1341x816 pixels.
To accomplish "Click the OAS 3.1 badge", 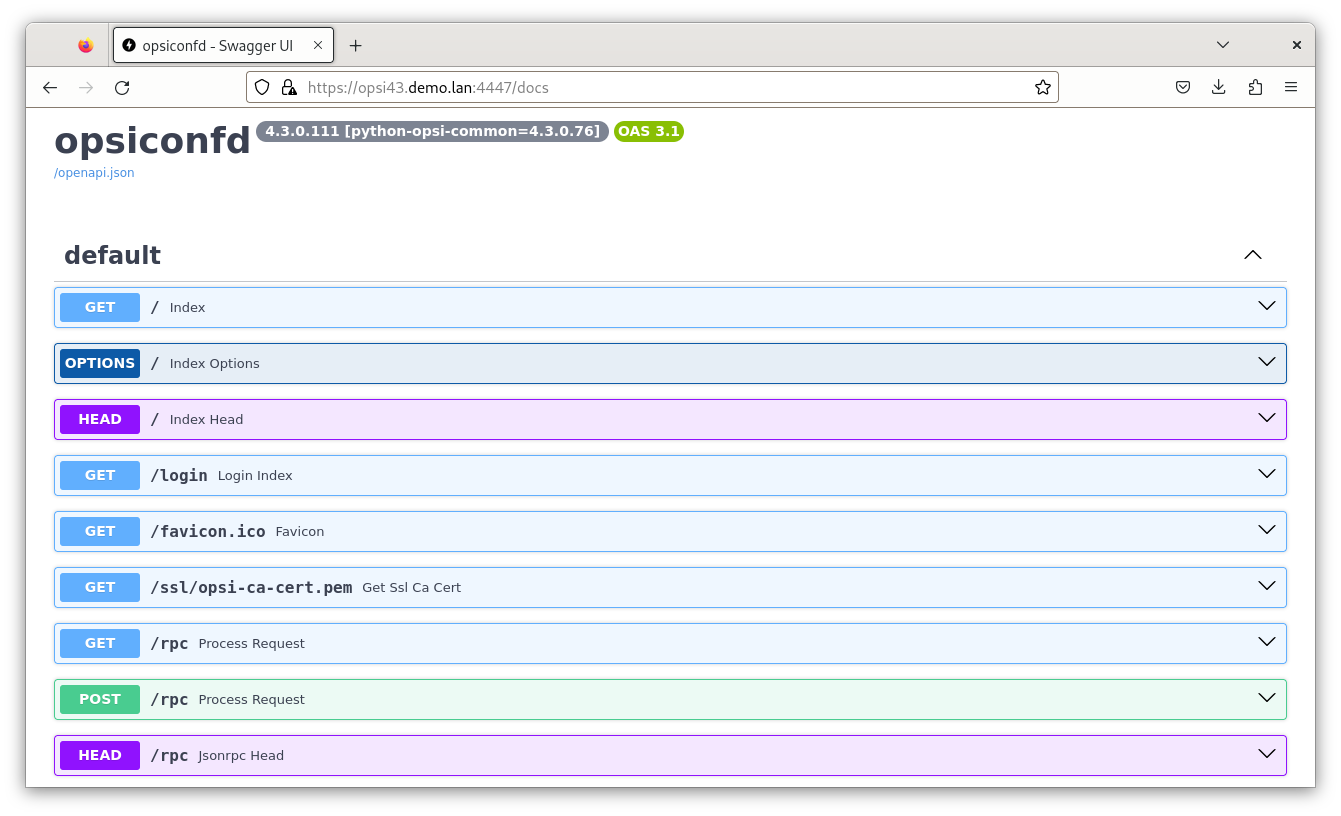I will (x=649, y=131).
